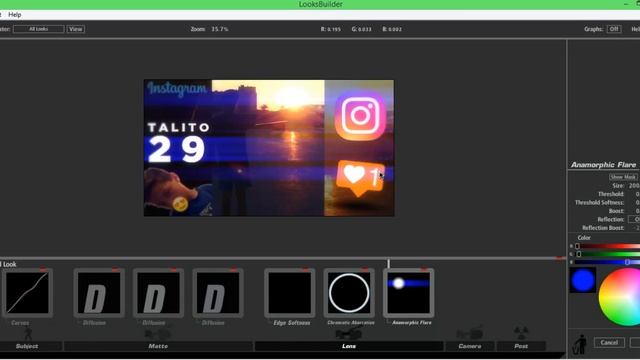
Task: Click the preview image in the viewer
Action: (269, 148)
